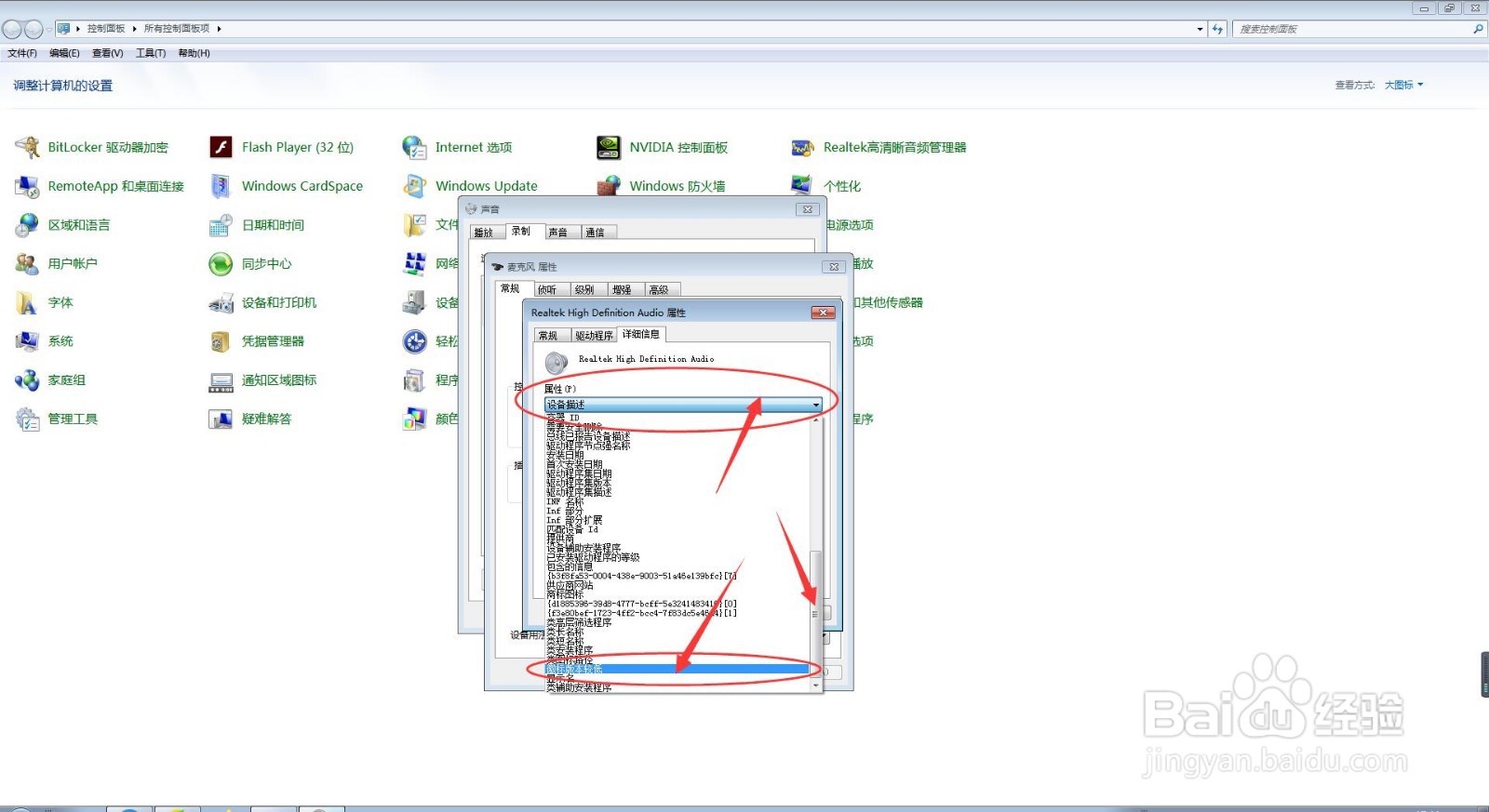
Task: Click dropdown list scroll-down arrow
Action: click(816, 686)
